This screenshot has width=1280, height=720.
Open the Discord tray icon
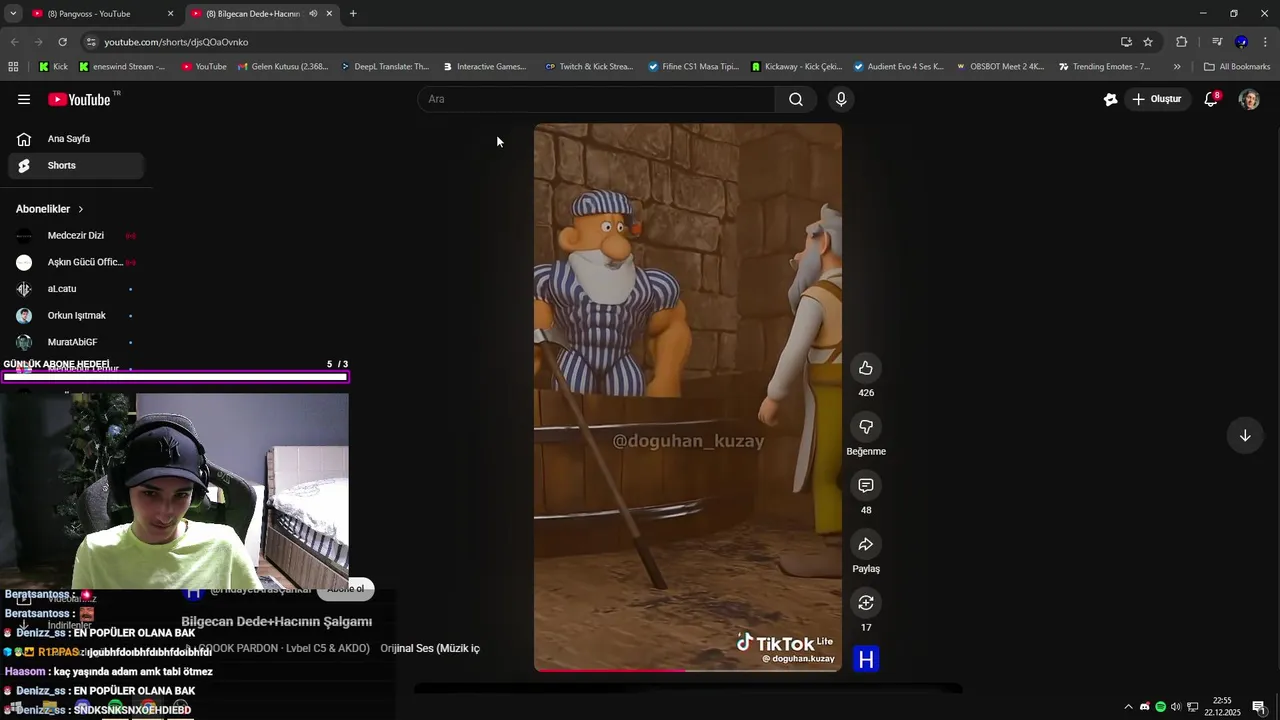coord(1145,707)
